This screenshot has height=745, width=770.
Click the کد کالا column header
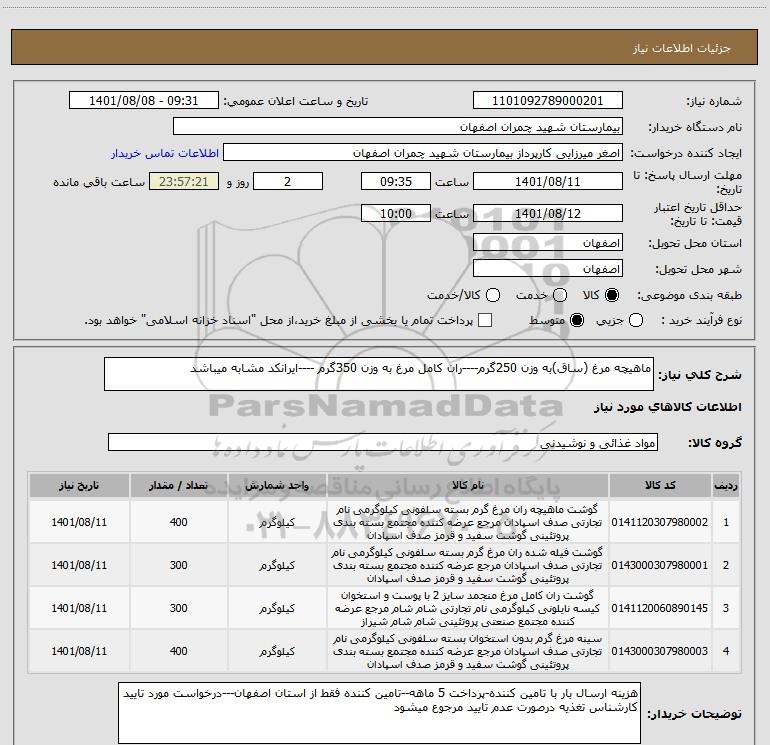[x=660, y=486]
